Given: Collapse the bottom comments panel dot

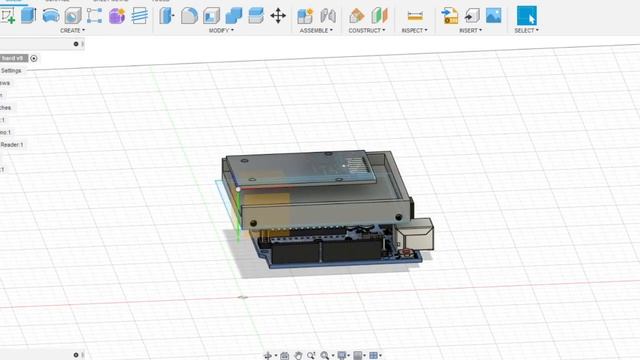Looking at the screenshot, I should tap(76, 355).
